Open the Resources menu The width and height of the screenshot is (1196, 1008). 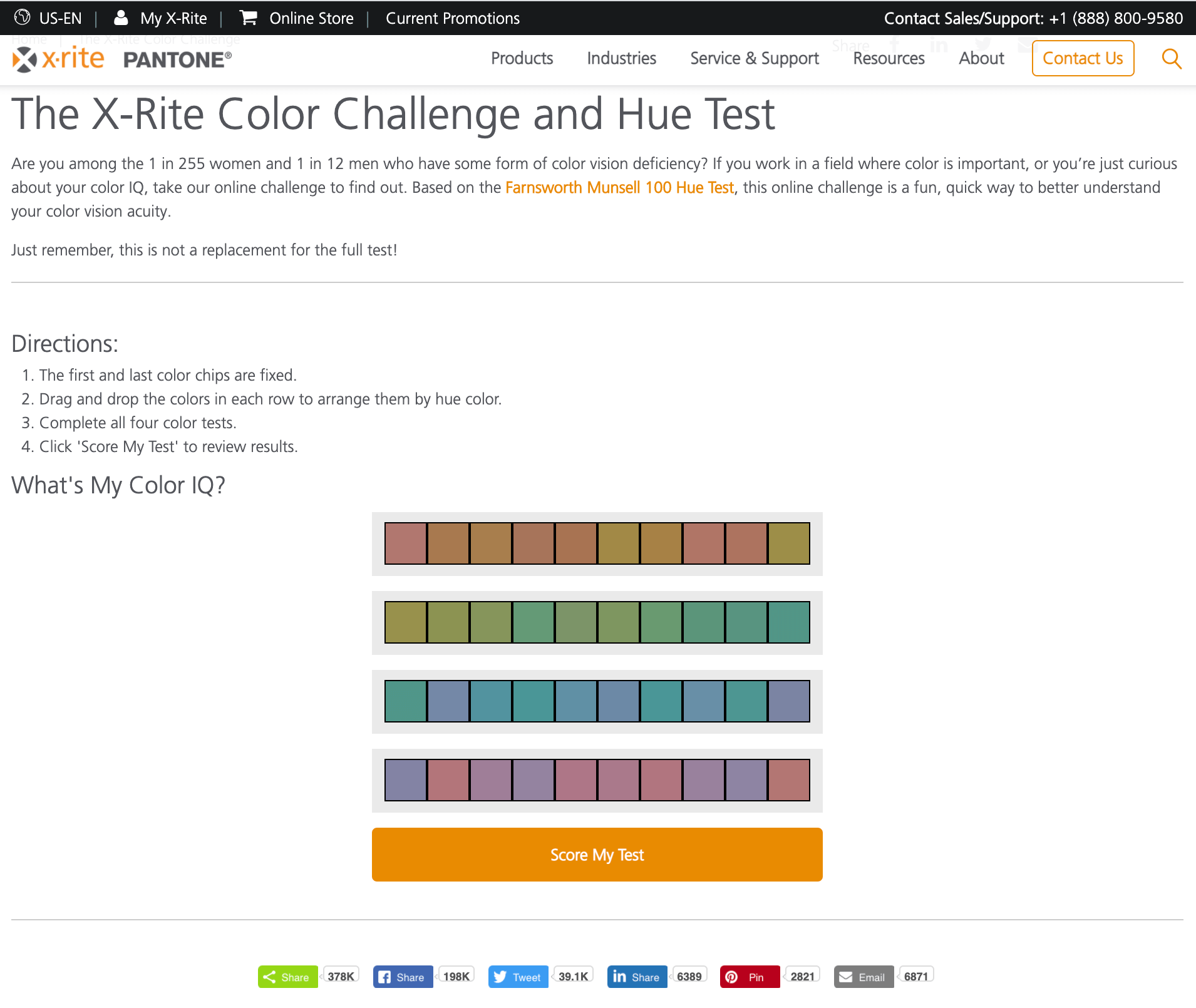889,58
